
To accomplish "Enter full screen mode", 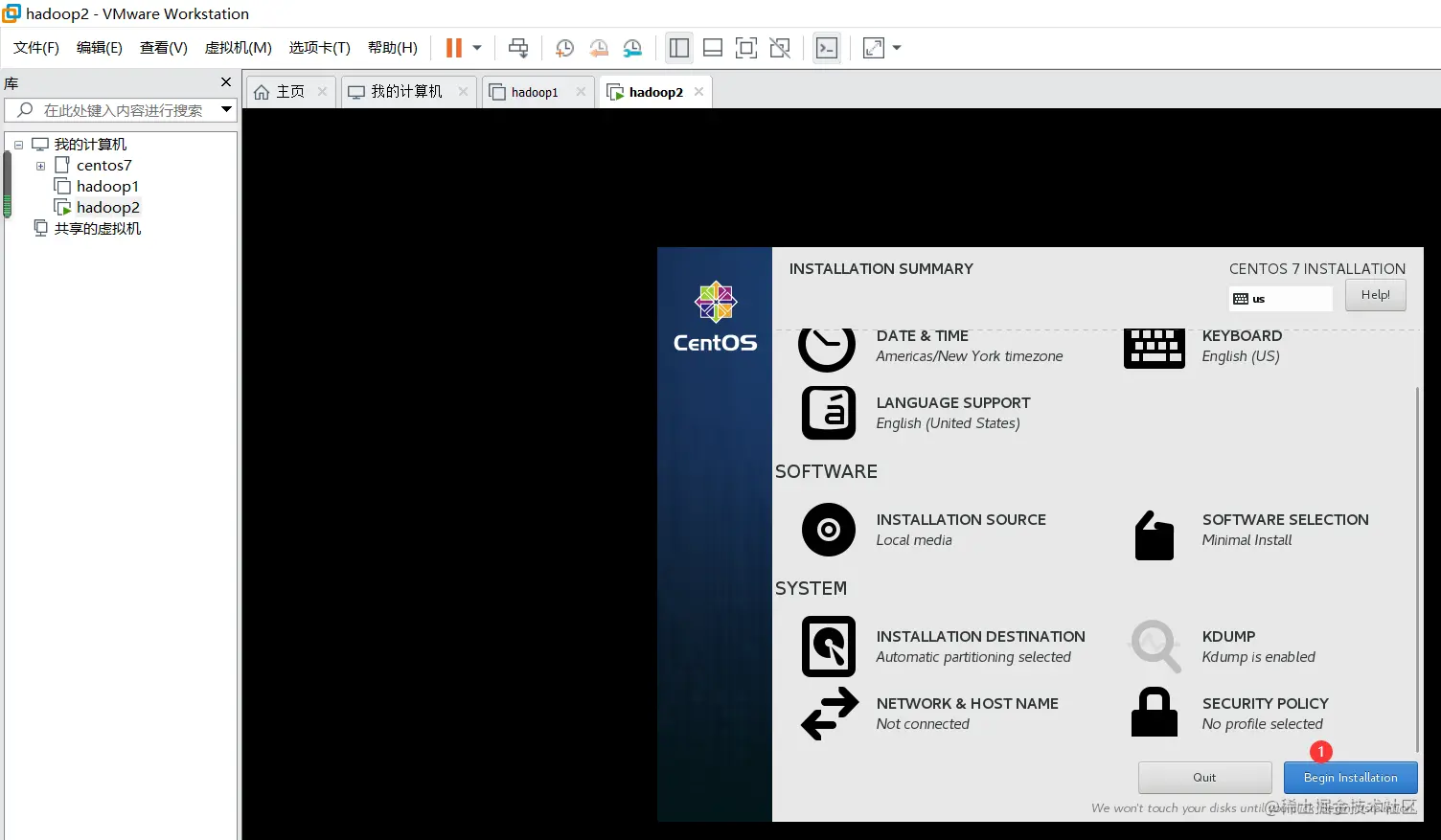I will point(746,48).
